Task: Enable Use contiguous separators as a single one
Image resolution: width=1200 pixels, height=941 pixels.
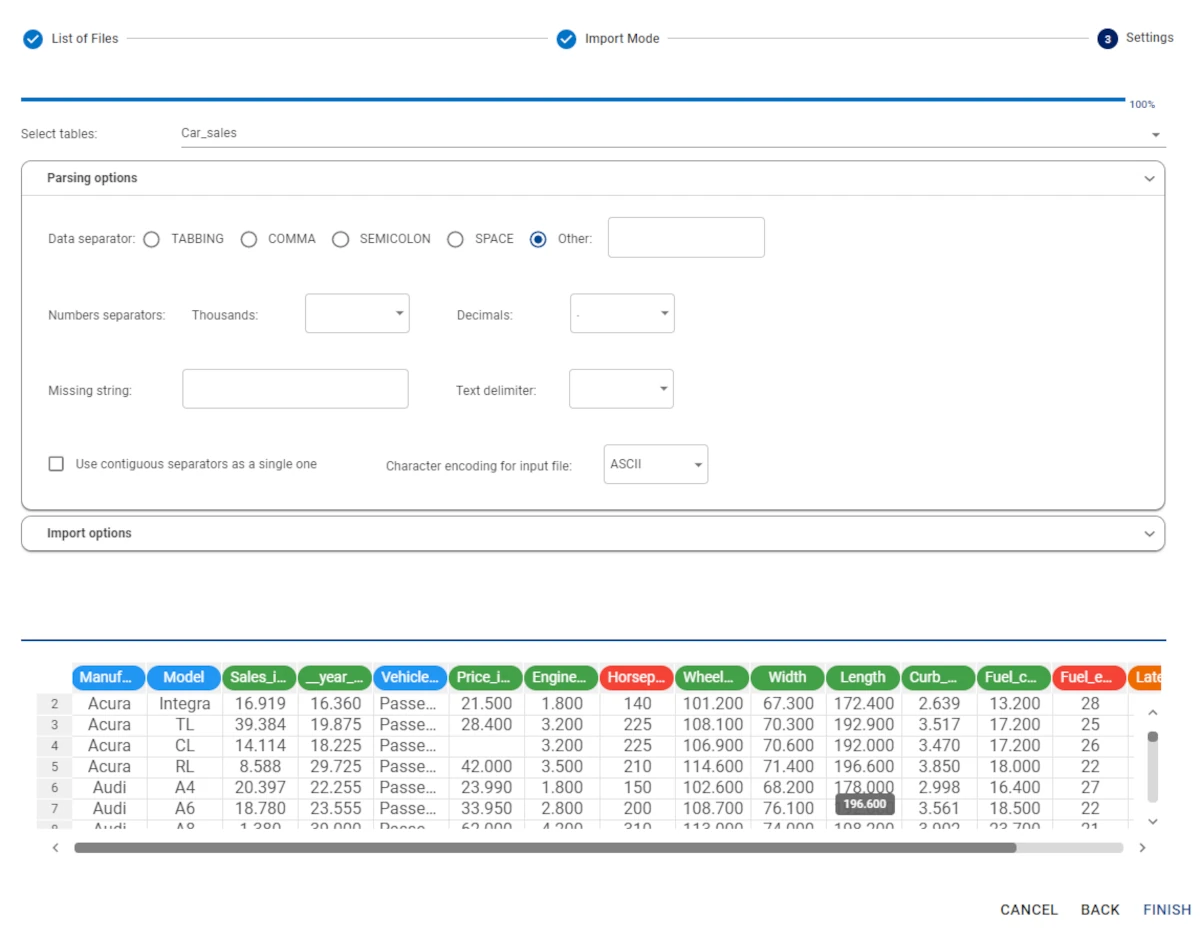Action: click(56, 464)
